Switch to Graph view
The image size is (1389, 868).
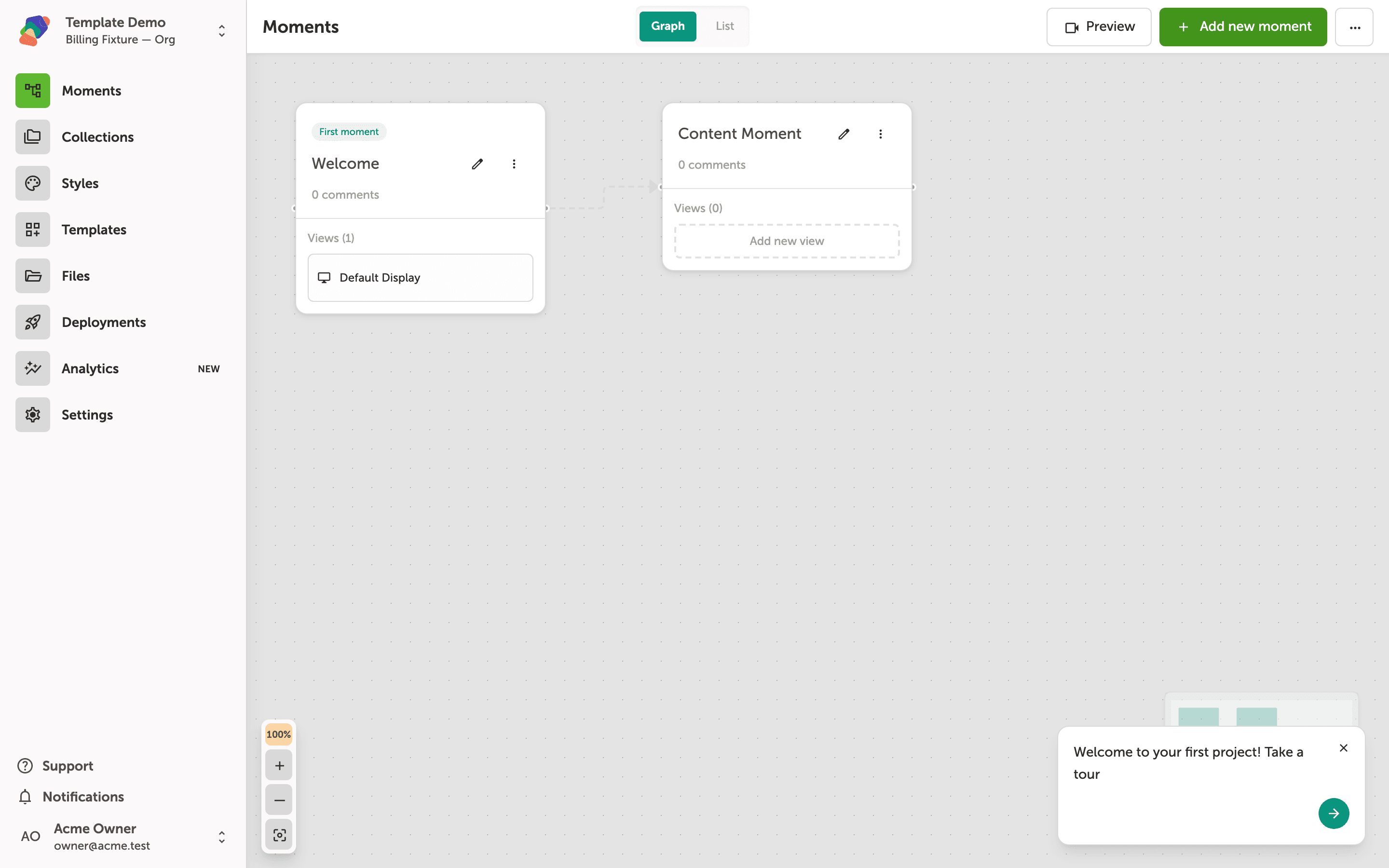[667, 27]
